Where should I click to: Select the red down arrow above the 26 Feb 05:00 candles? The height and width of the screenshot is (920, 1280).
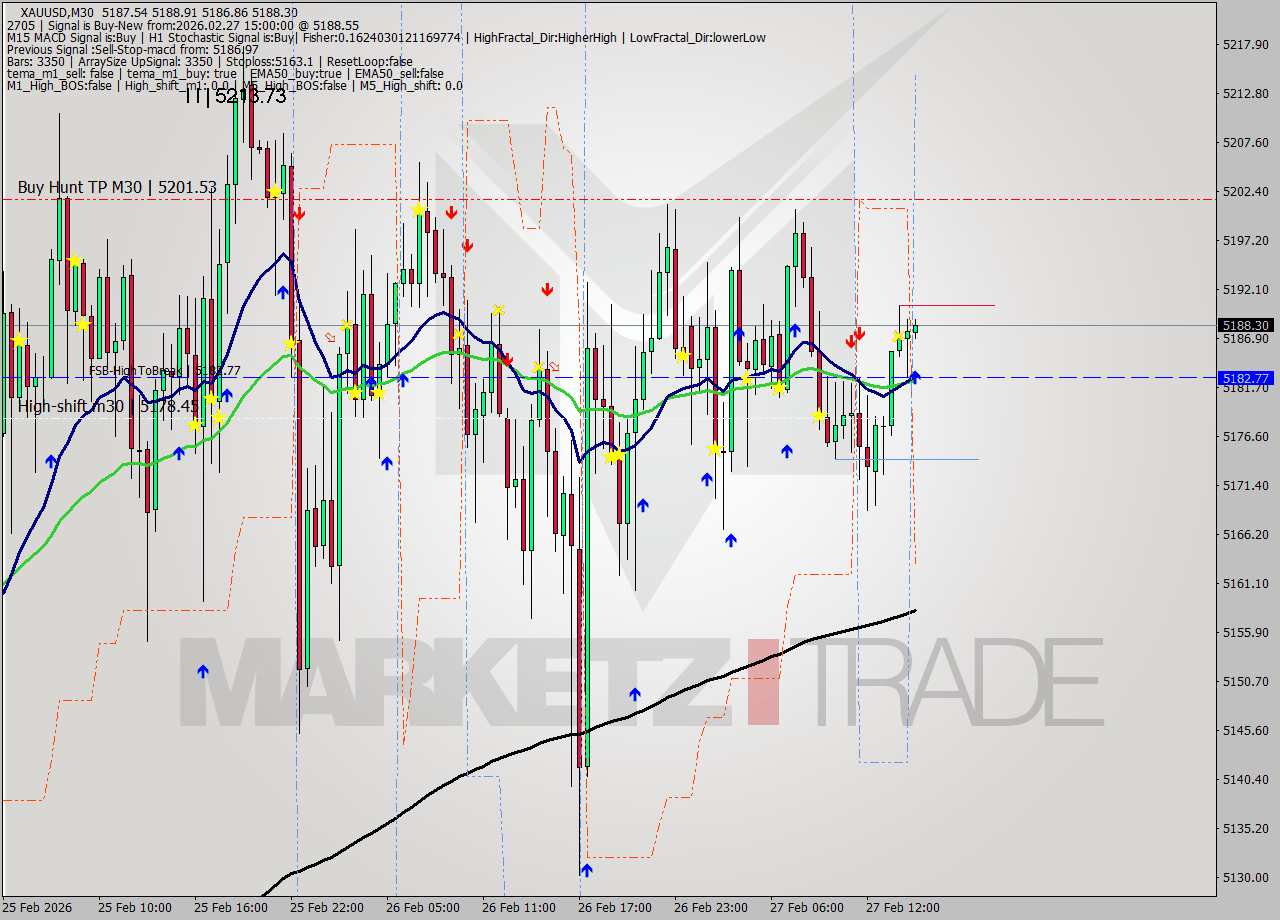[x=451, y=213]
